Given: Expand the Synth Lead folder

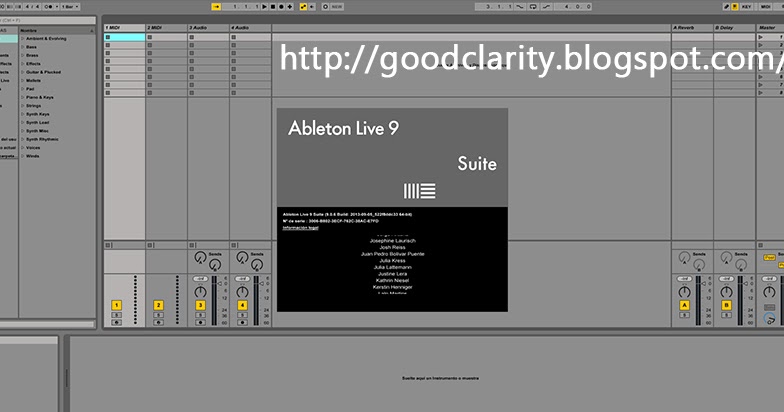Looking at the screenshot, I should click(x=22, y=122).
